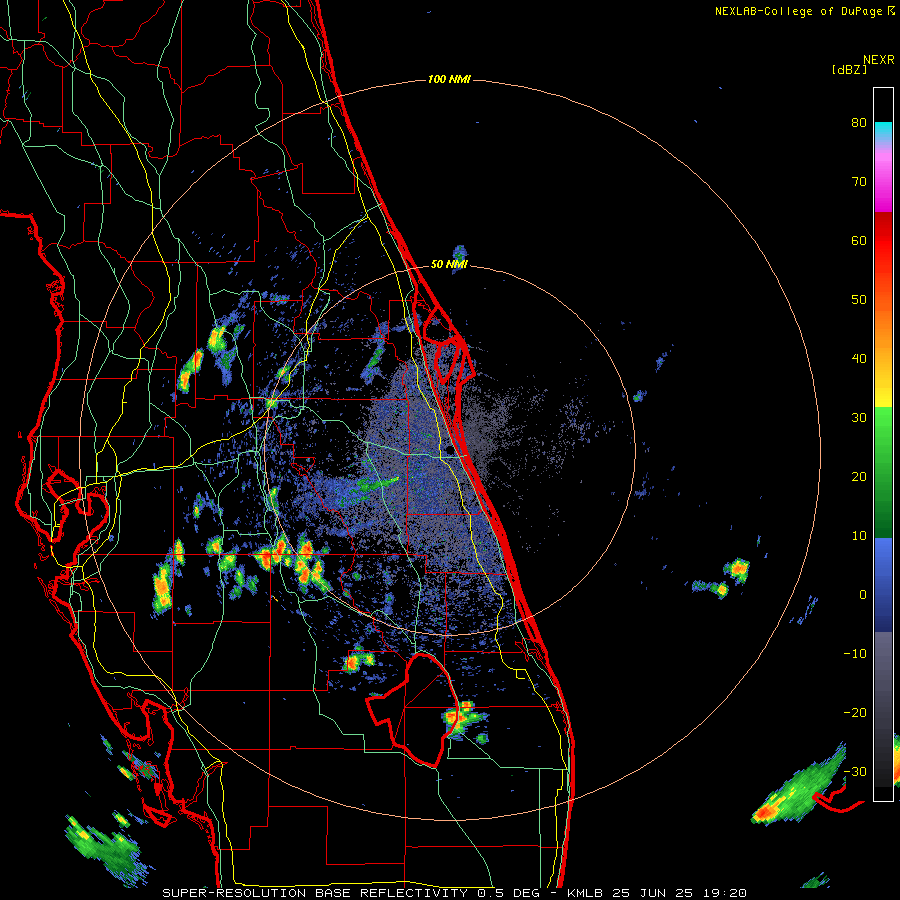Click the NEXLAB-College of DuPage watermark text
The height and width of the screenshot is (900, 900).
click(805, 11)
